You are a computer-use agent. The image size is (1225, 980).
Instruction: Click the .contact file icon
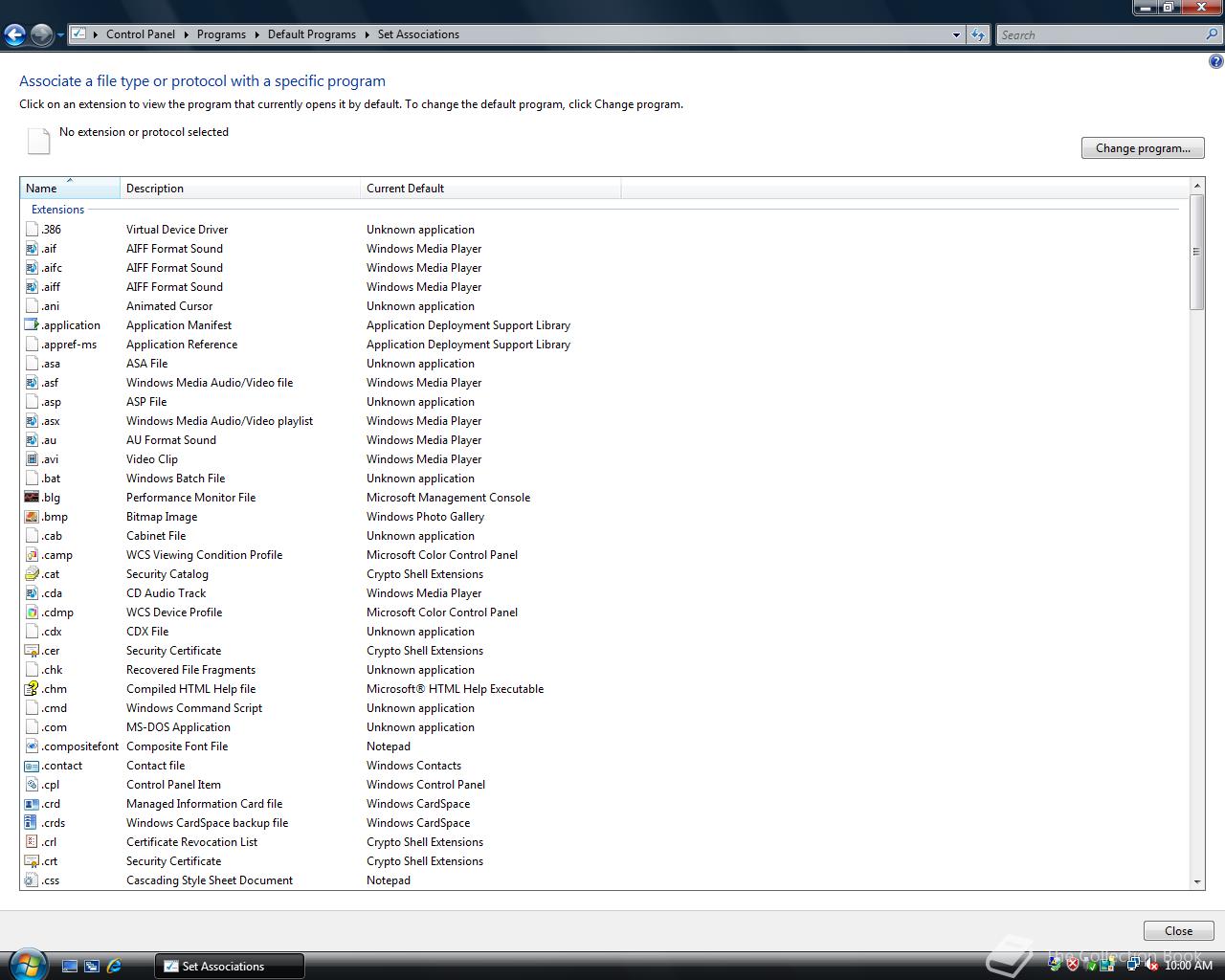point(32,766)
